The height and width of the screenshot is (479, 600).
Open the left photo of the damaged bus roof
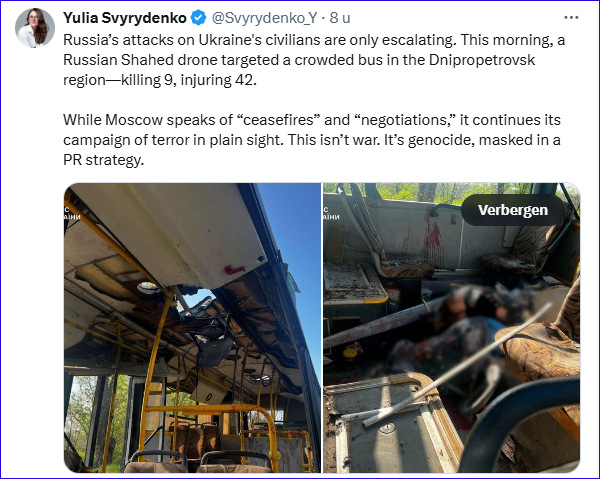(192, 328)
